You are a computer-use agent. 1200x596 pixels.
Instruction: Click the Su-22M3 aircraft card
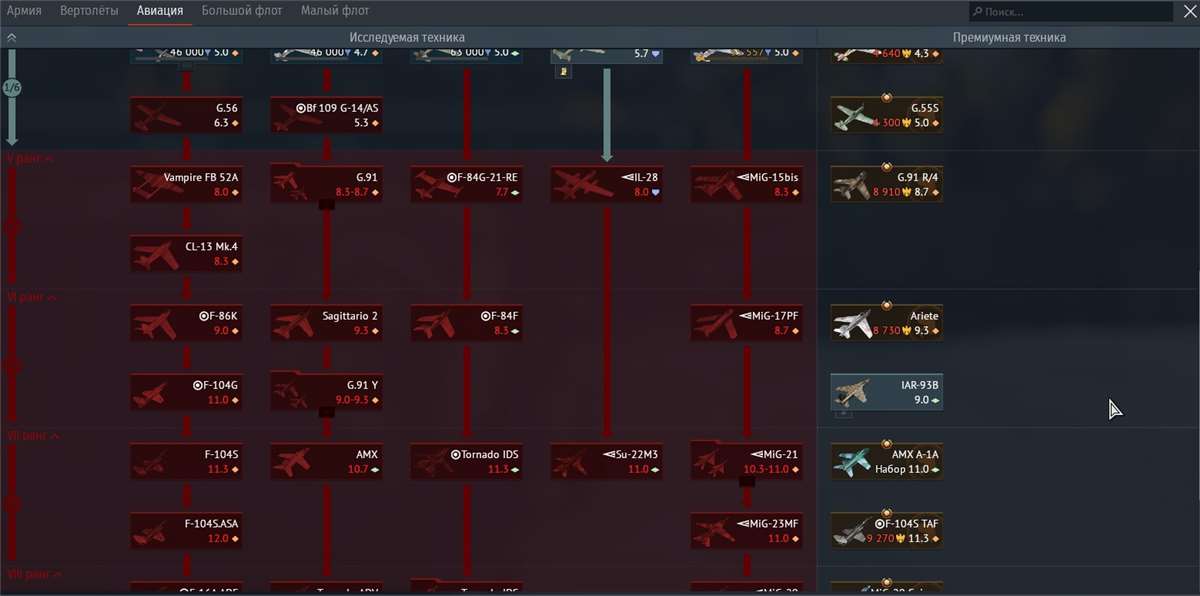[x=606, y=461]
